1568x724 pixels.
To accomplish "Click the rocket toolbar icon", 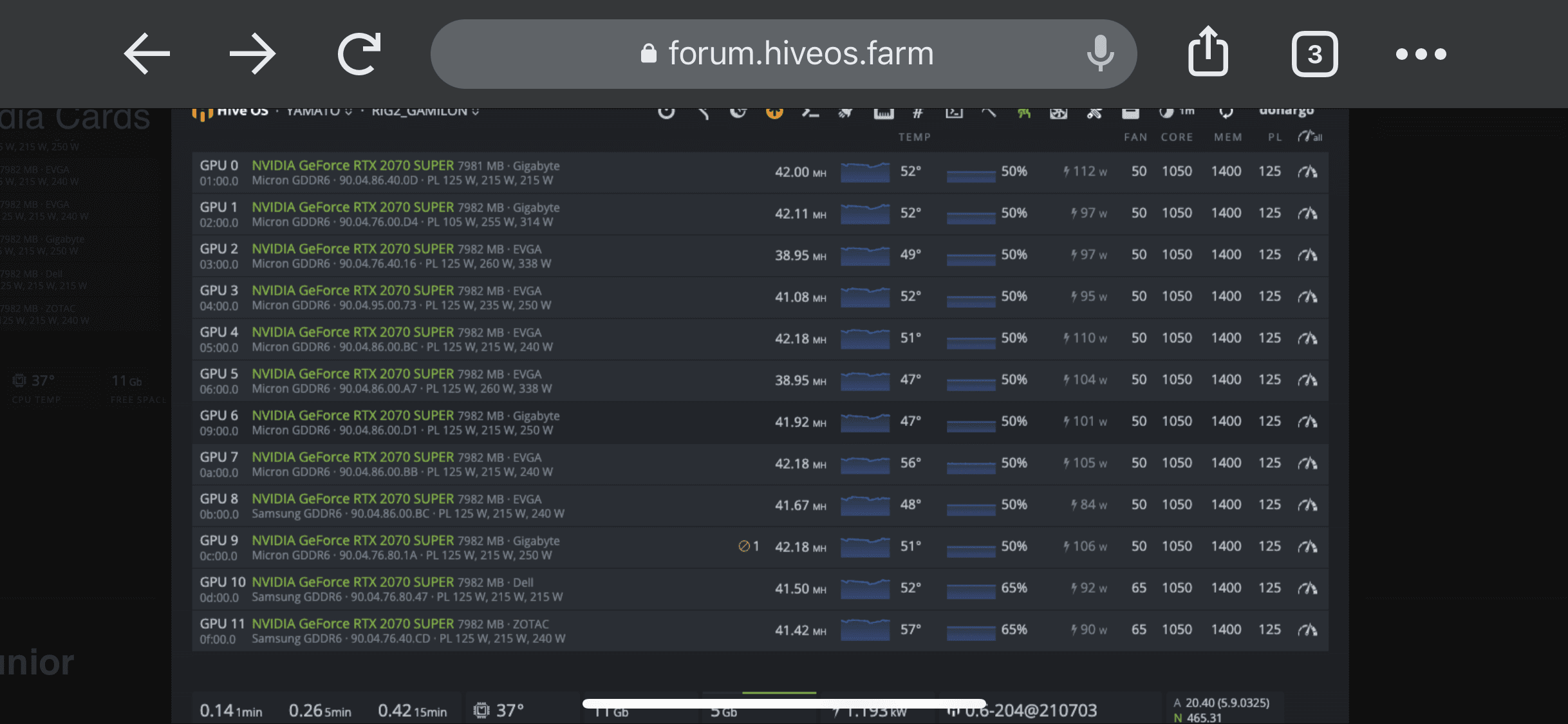I will point(846,113).
